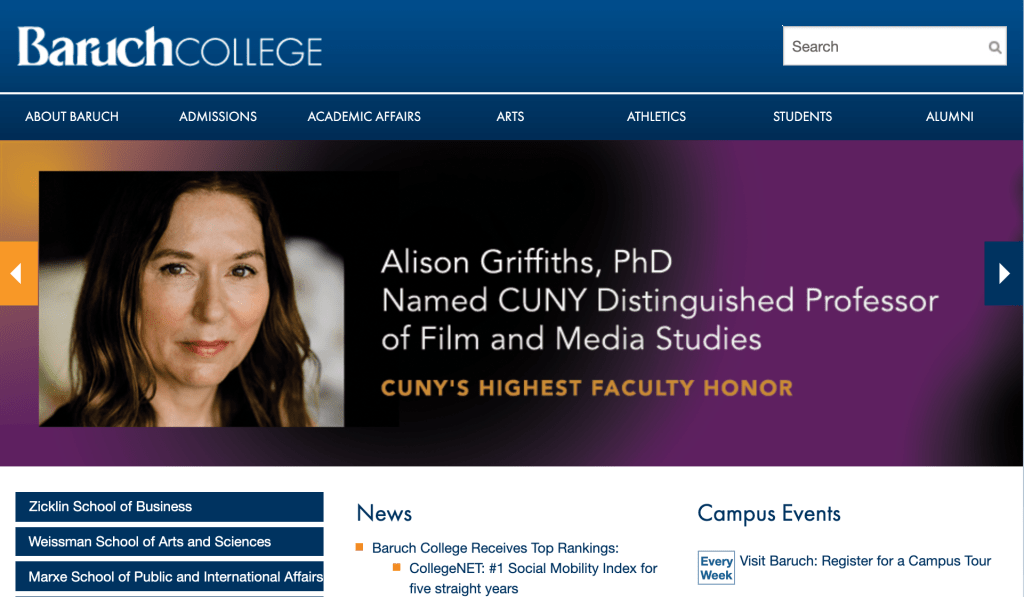
Task: Select Admissions in the navigation bar
Action: (x=218, y=117)
